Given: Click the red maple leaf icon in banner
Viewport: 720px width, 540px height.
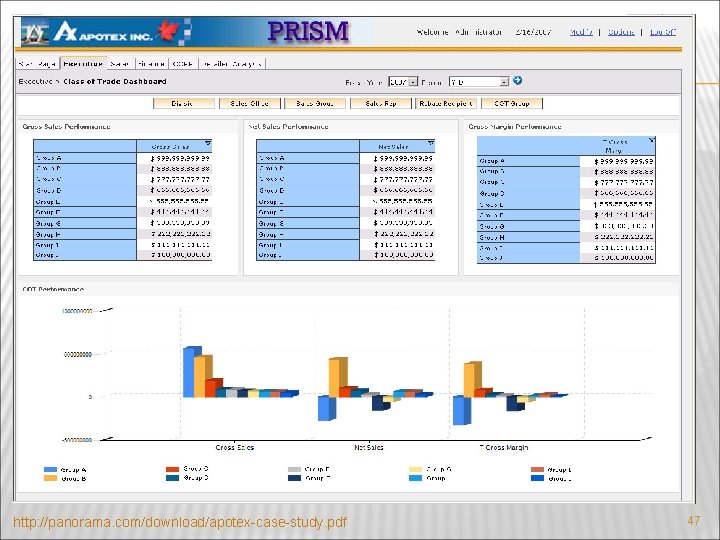Looking at the screenshot, I should click(168, 31).
